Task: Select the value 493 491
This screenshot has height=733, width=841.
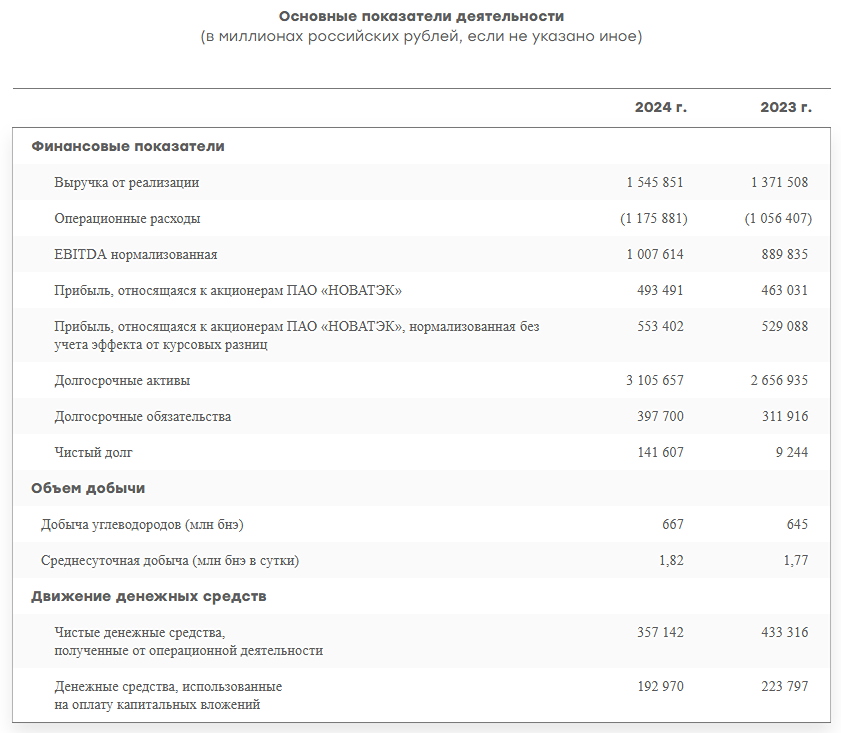Action: 660,291
